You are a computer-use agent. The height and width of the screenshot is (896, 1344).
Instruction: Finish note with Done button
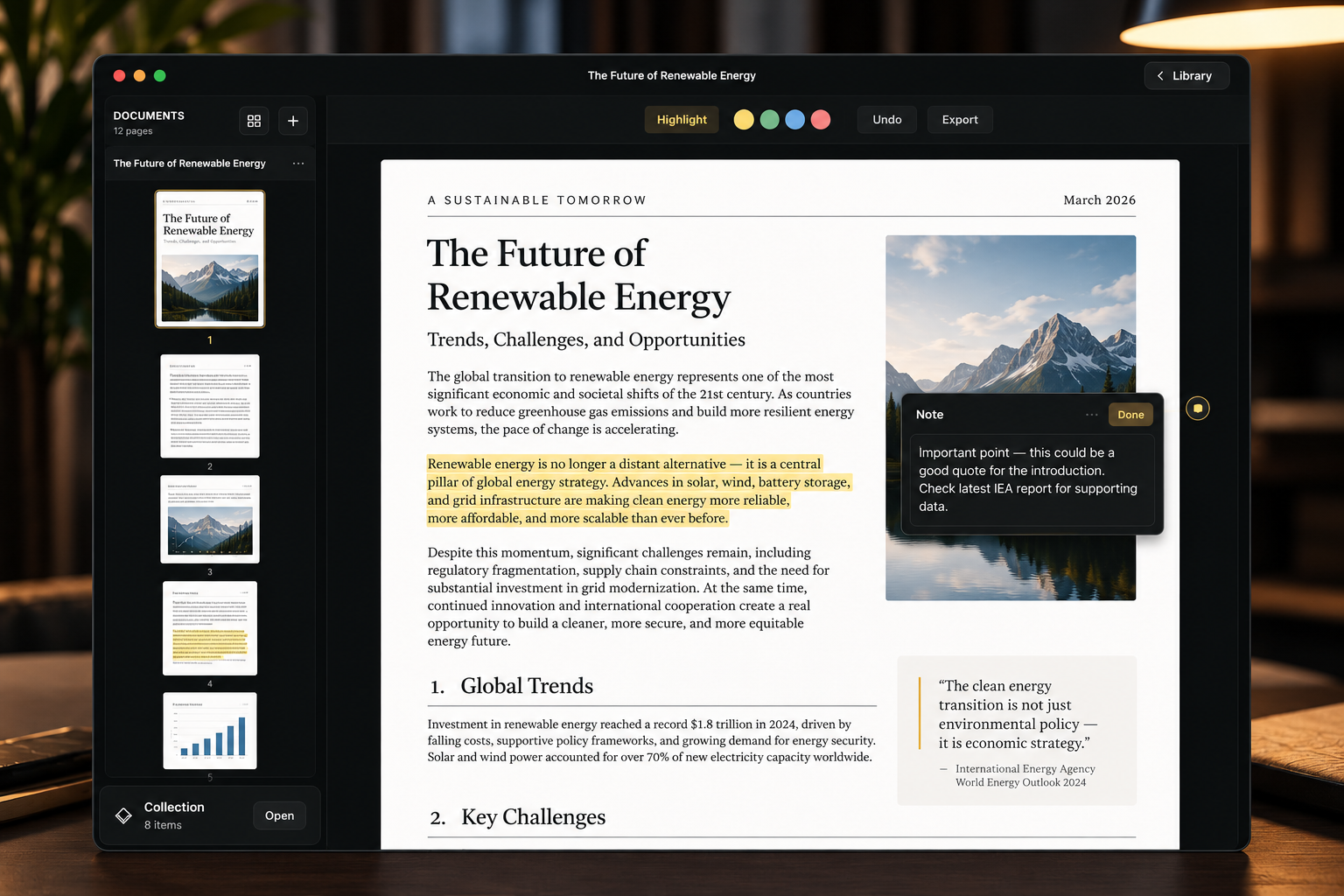point(1130,415)
